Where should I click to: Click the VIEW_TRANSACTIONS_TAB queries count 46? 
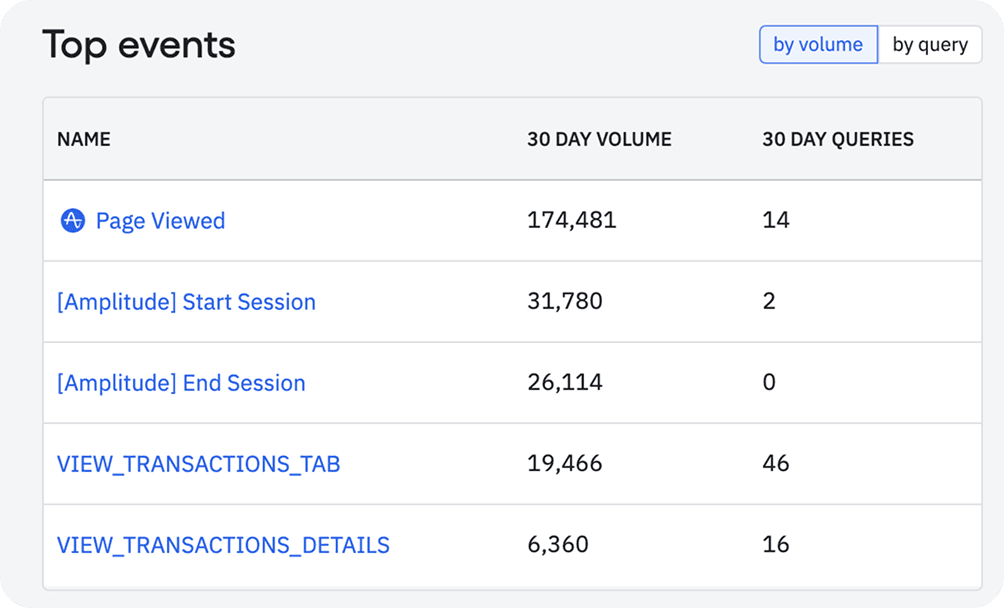click(x=777, y=464)
